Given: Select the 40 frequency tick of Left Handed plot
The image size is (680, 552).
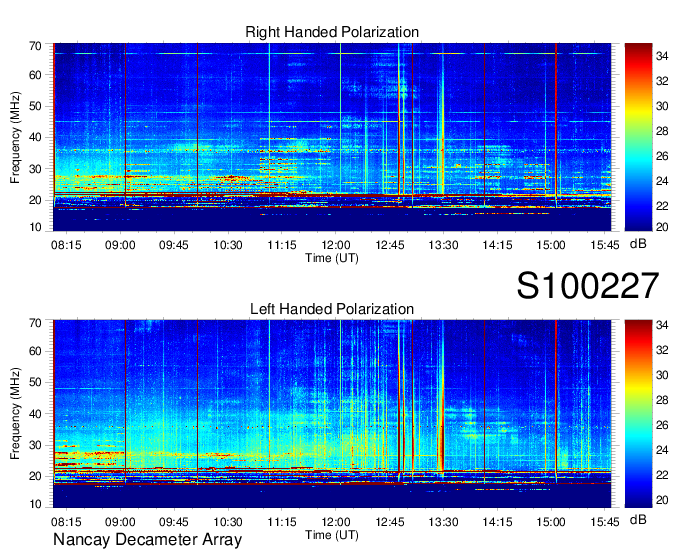Looking at the screenshot, I should (35, 414).
